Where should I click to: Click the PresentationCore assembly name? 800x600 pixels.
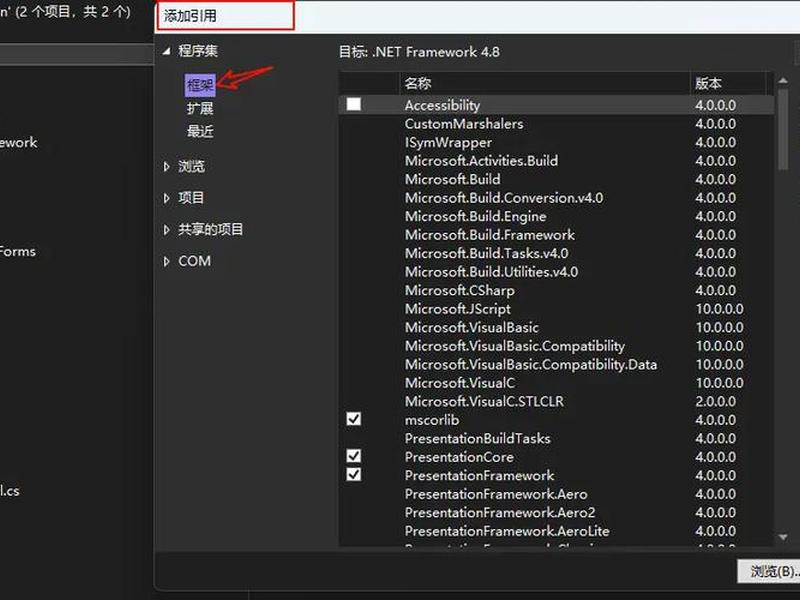459,457
